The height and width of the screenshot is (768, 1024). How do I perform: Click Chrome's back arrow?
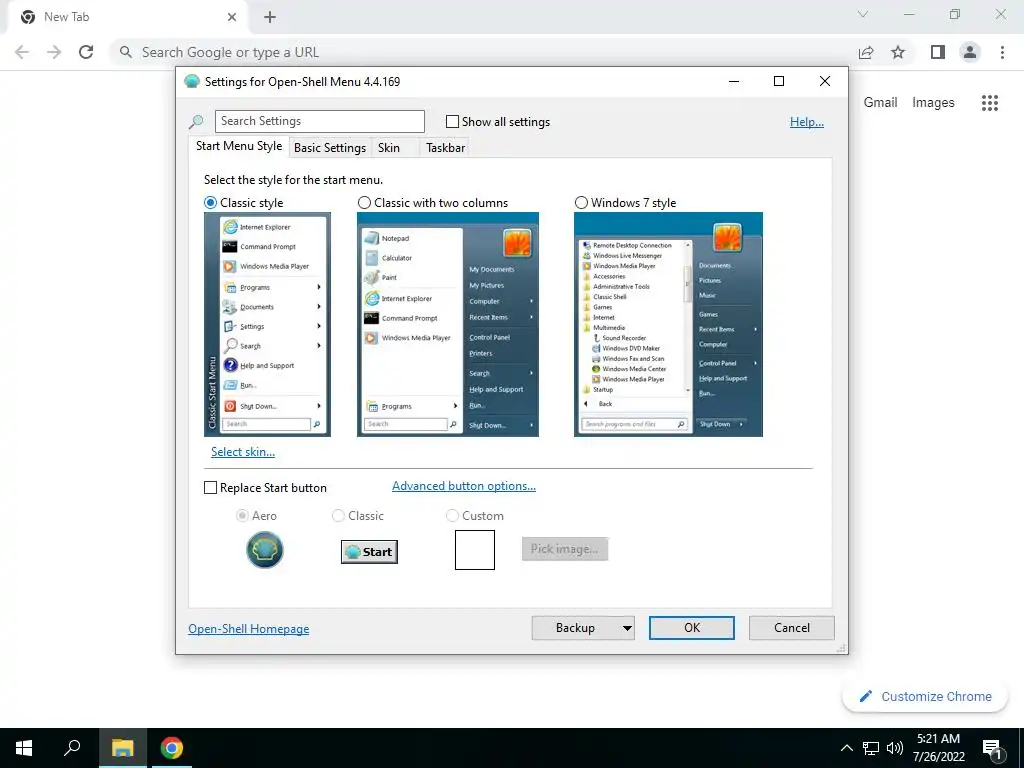click(22, 52)
